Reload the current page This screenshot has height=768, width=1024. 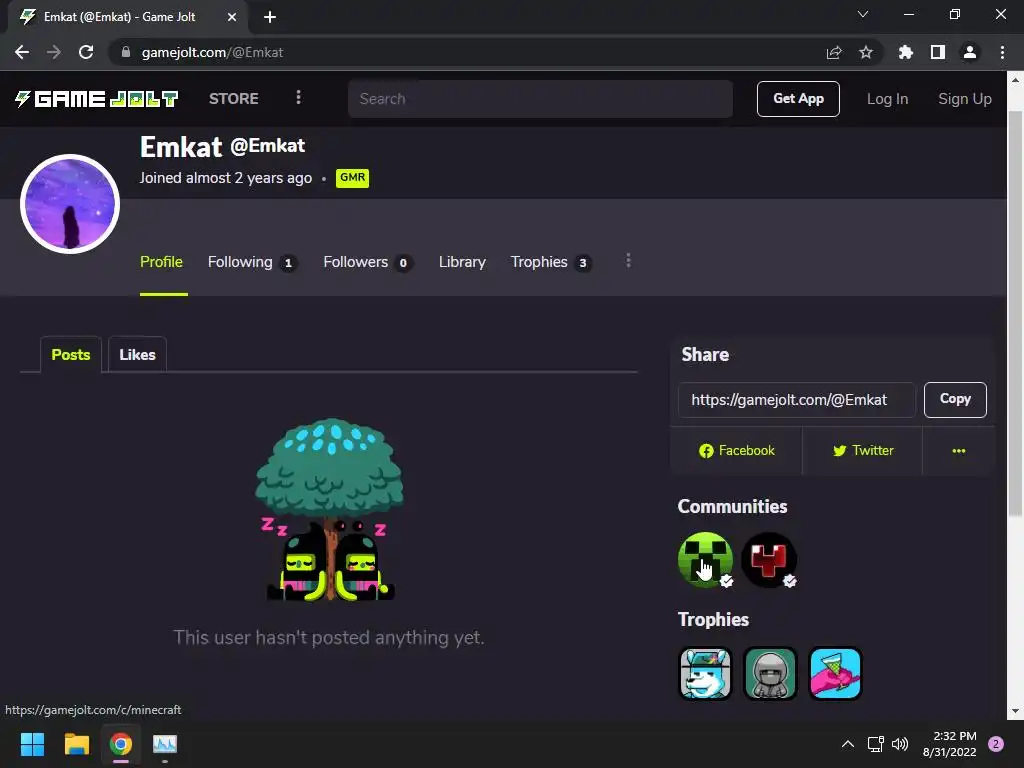86,52
